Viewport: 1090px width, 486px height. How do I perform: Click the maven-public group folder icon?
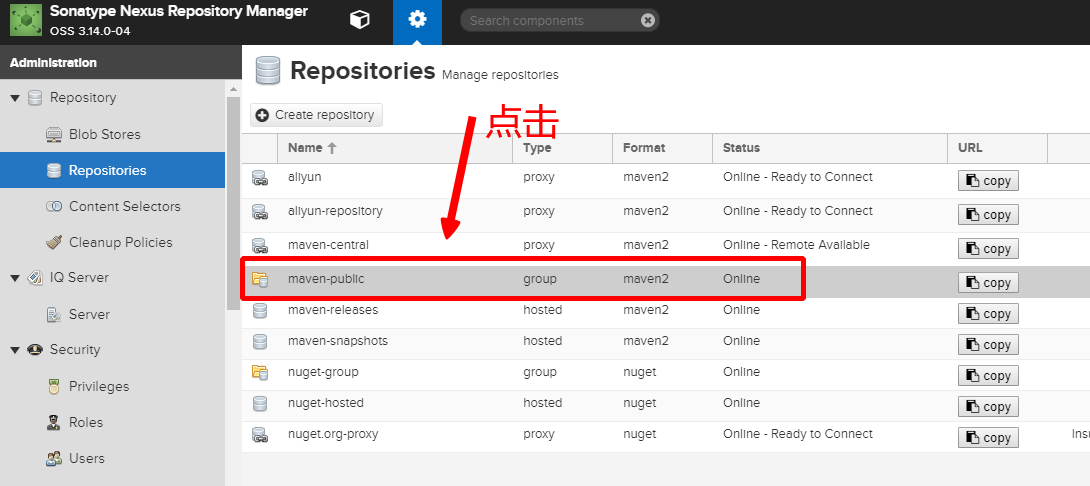pyautogui.click(x=260, y=280)
